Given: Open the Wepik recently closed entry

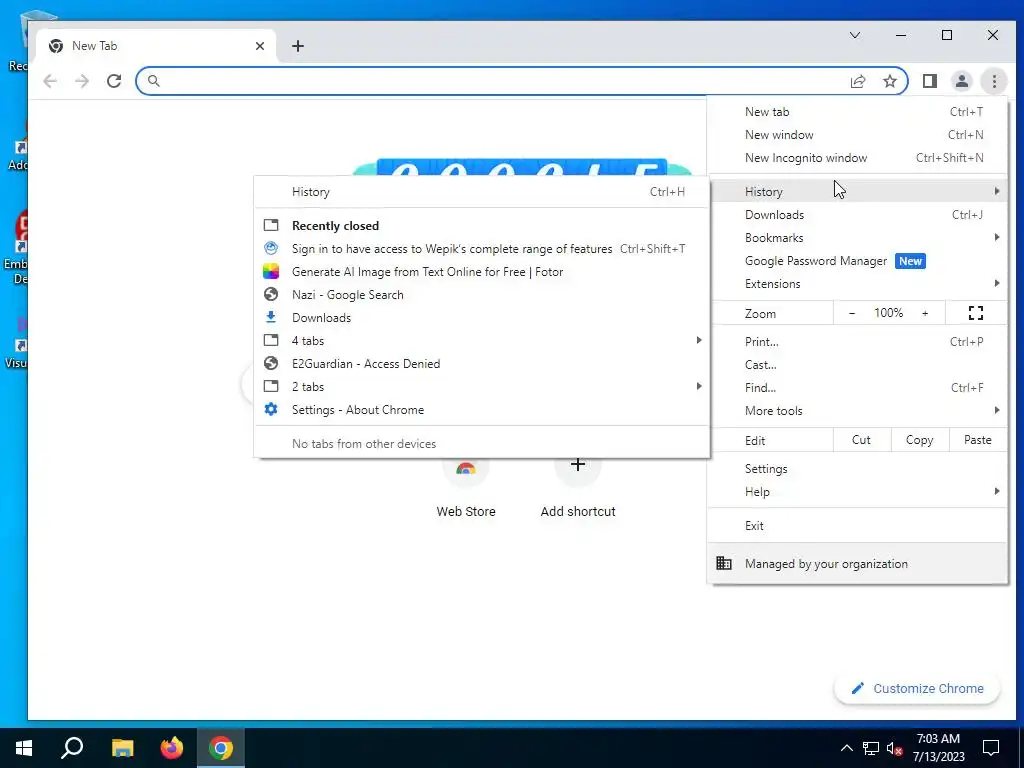Looking at the screenshot, I should [x=482, y=249].
